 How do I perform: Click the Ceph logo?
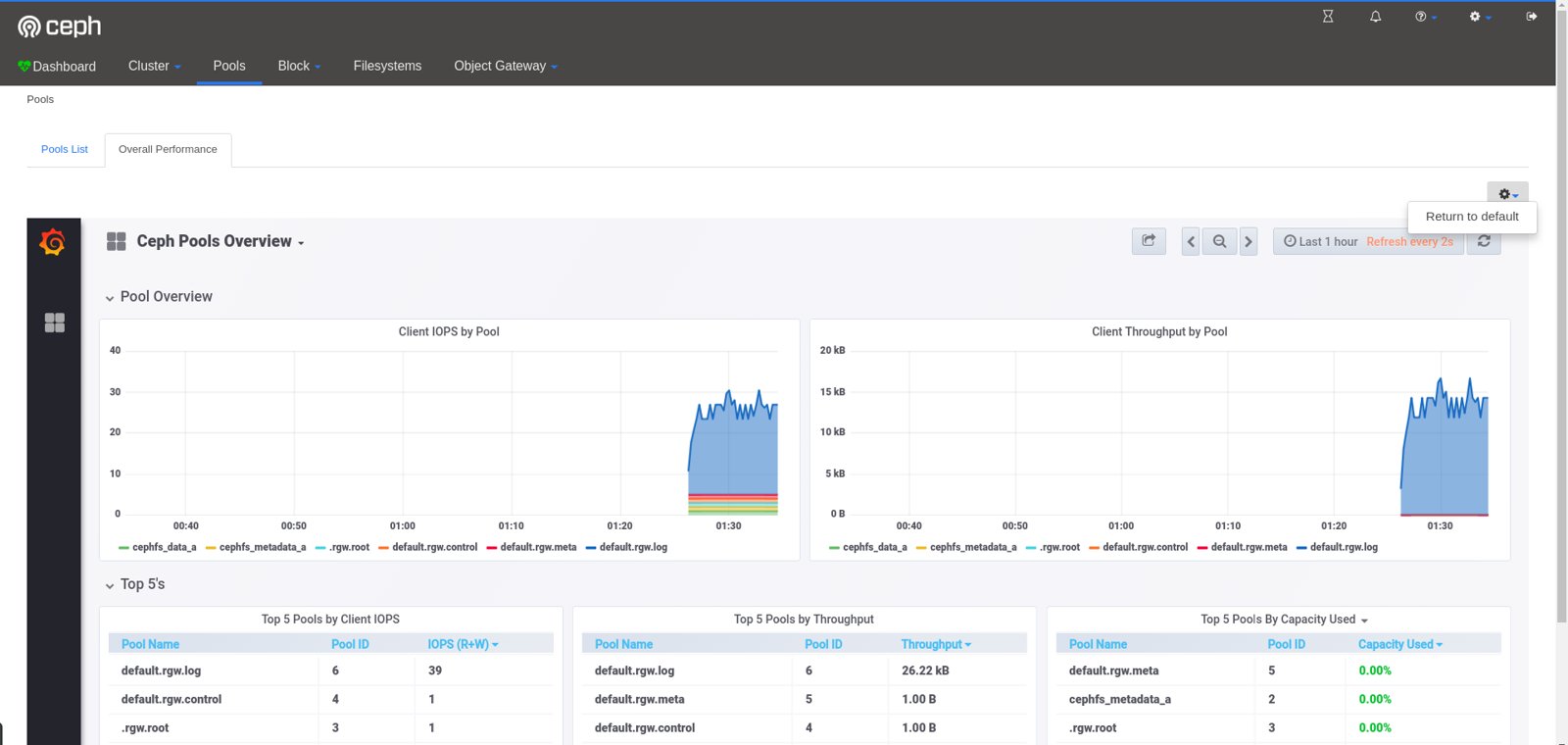[x=59, y=26]
